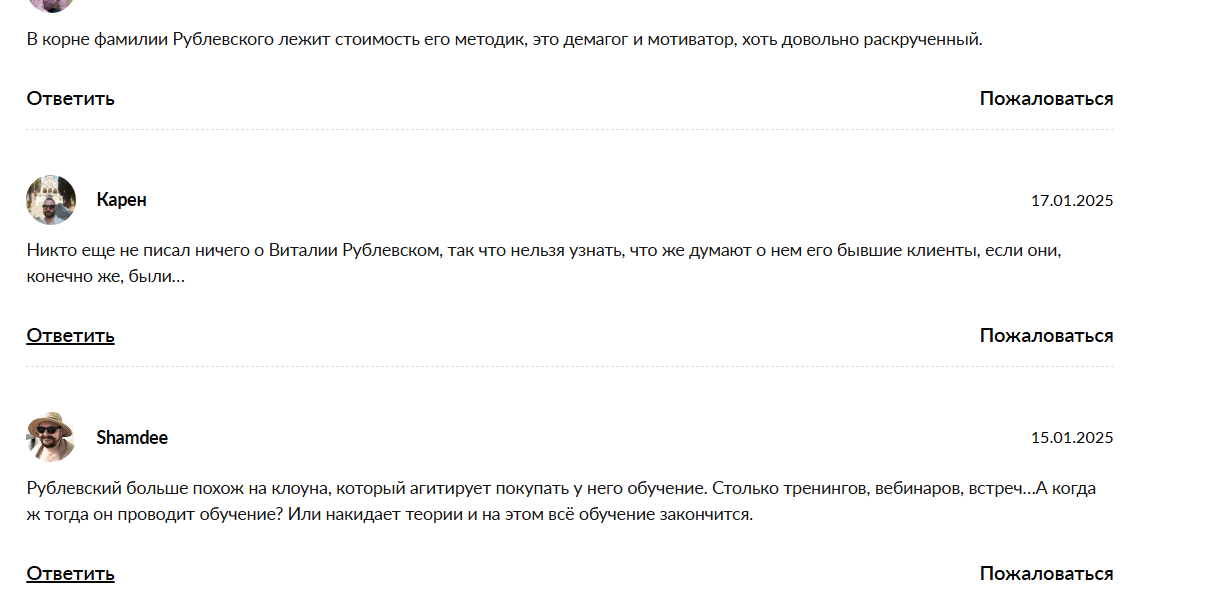Image resolution: width=1215 pixels, height=604 pixels.
Task: Open Карен's profile avatar photo
Action: [x=51, y=200]
